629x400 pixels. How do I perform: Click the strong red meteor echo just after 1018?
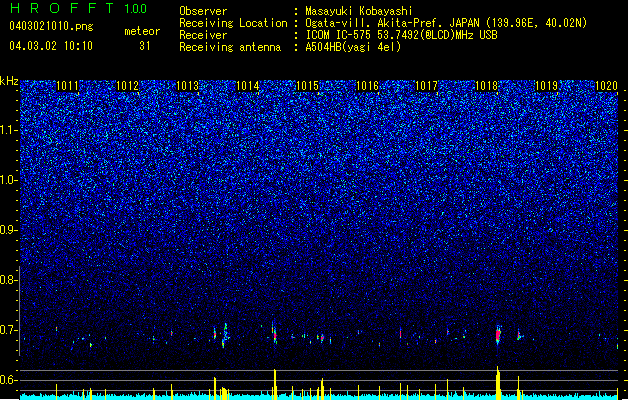click(498, 334)
